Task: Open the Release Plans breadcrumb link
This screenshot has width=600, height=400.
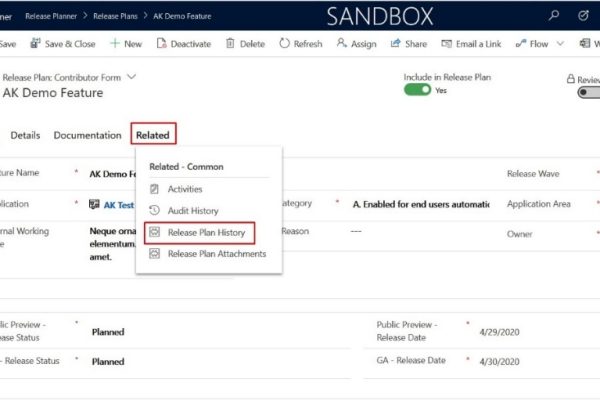Action: click(x=116, y=16)
